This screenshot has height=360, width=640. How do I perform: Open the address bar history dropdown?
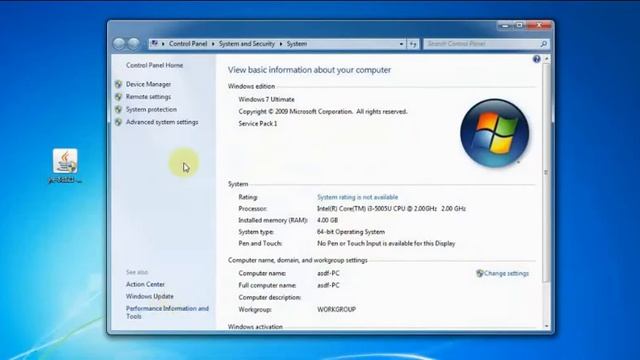(x=401, y=44)
